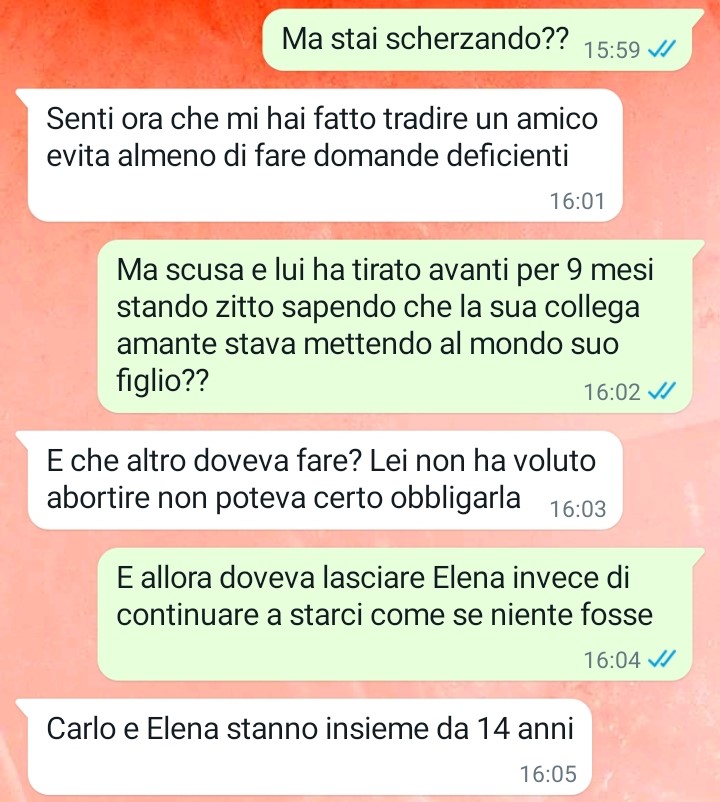
Task: Click the 16:05 timestamp
Action: (548, 774)
